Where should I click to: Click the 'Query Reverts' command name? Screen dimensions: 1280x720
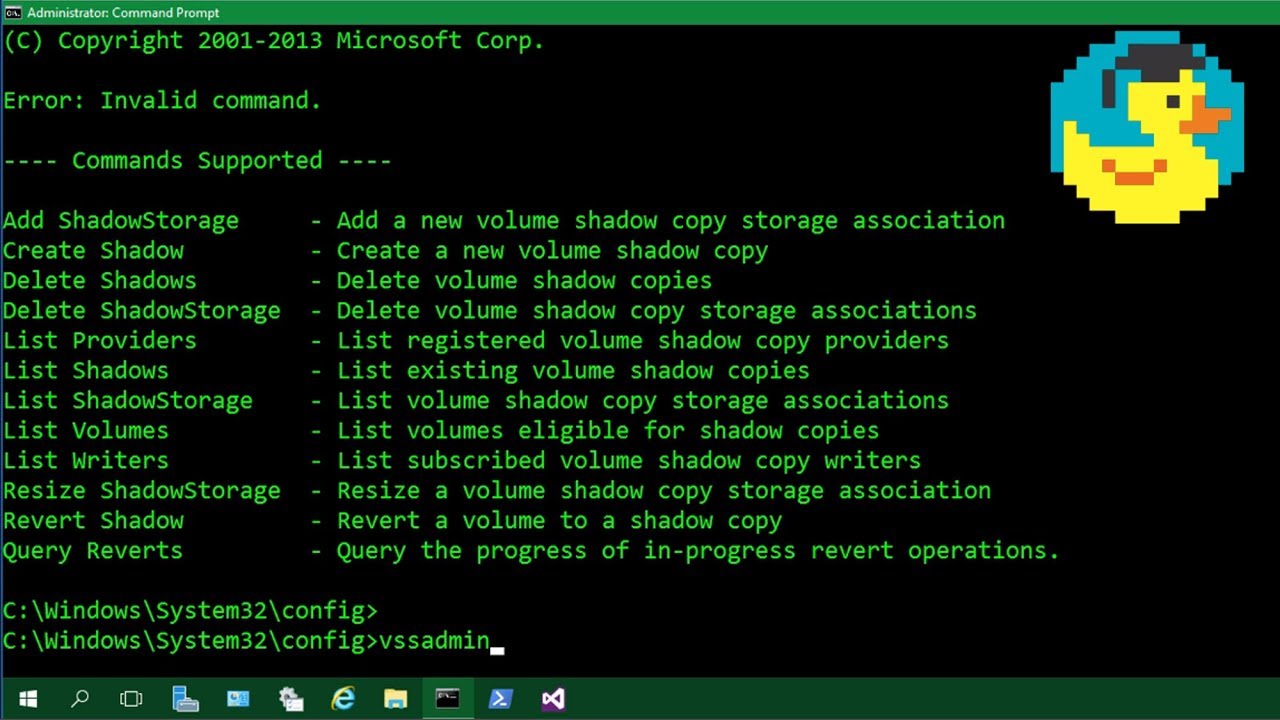93,550
